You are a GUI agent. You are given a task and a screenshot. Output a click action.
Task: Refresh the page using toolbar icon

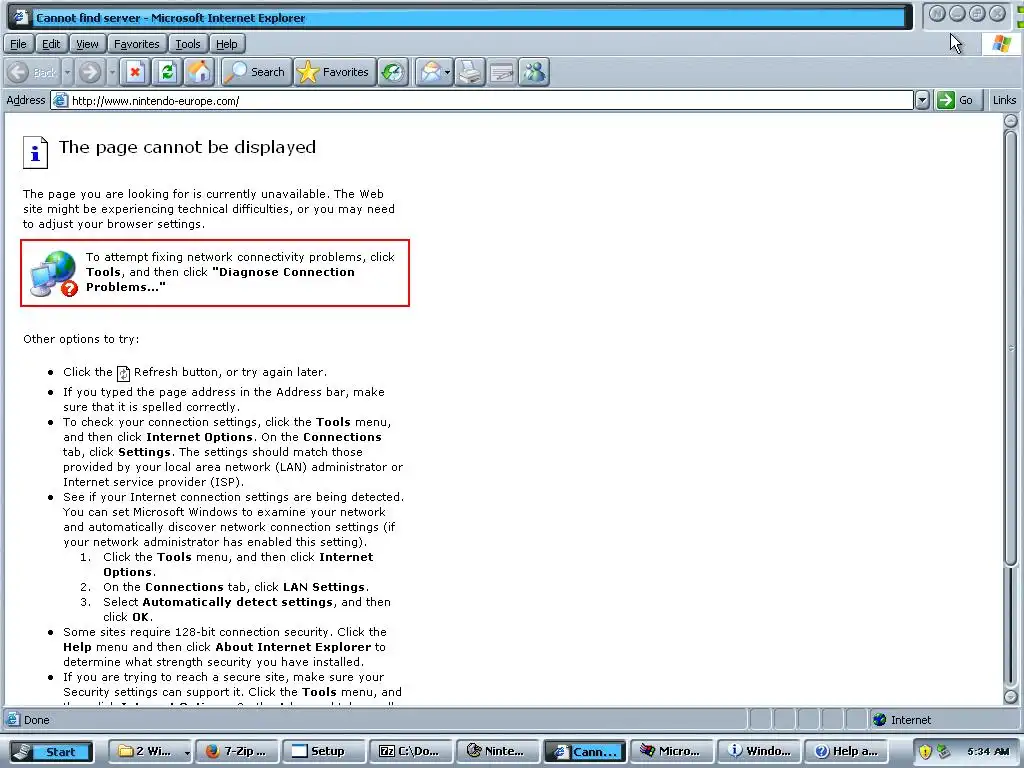coord(167,72)
